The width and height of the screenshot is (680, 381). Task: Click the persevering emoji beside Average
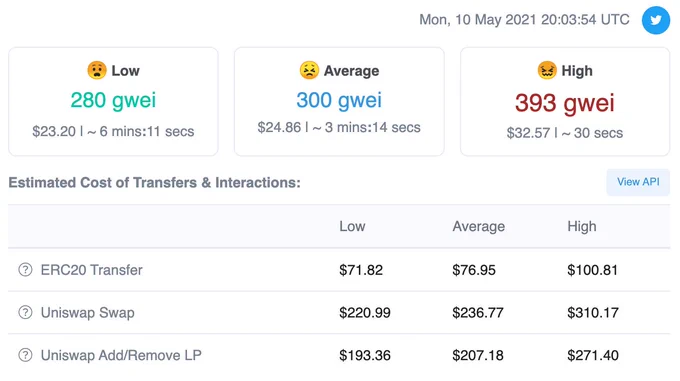(x=309, y=70)
